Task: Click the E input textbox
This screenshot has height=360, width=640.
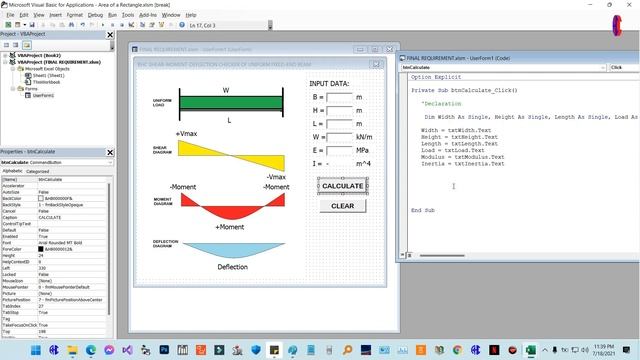Action: pyautogui.click(x=339, y=150)
